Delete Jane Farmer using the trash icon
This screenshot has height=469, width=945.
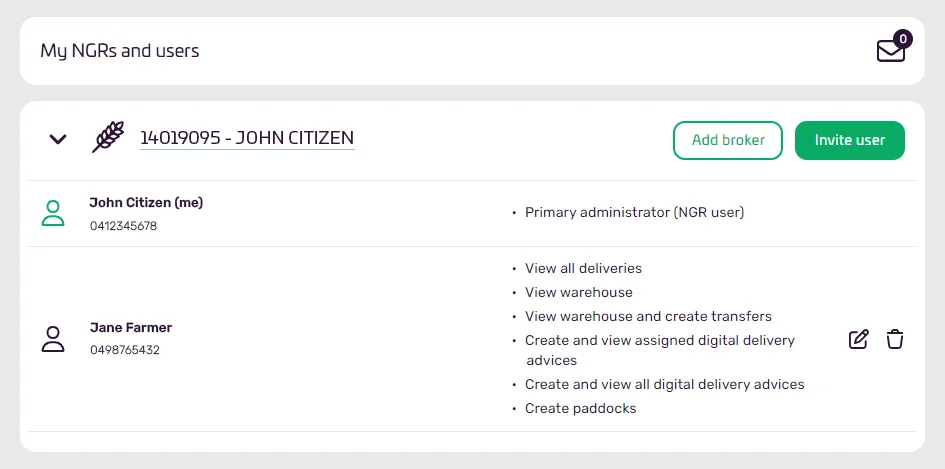[895, 339]
